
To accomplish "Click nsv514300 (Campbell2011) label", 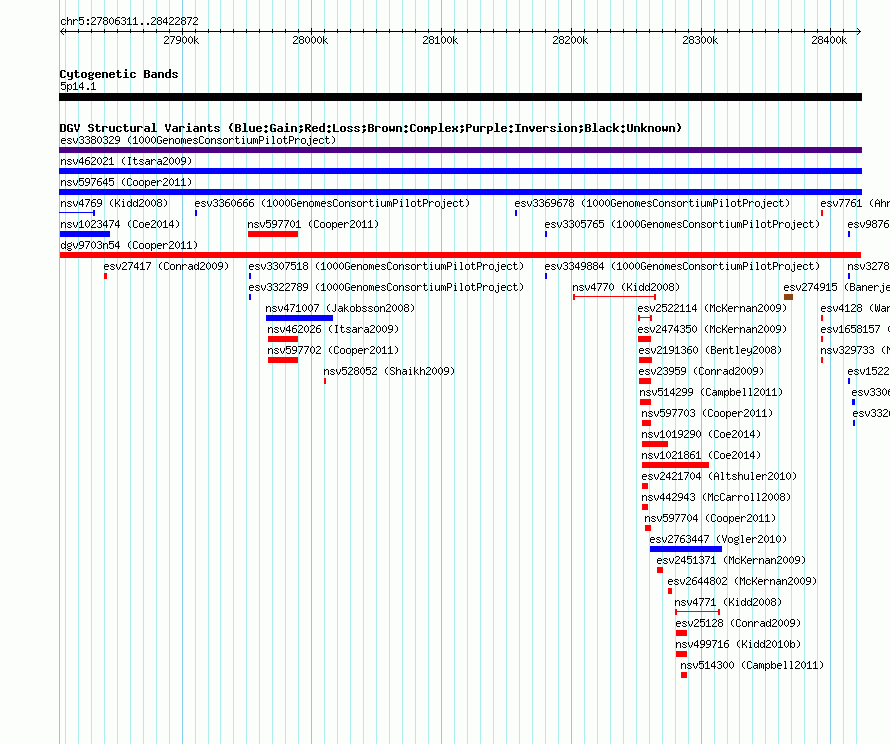I will [752, 665].
